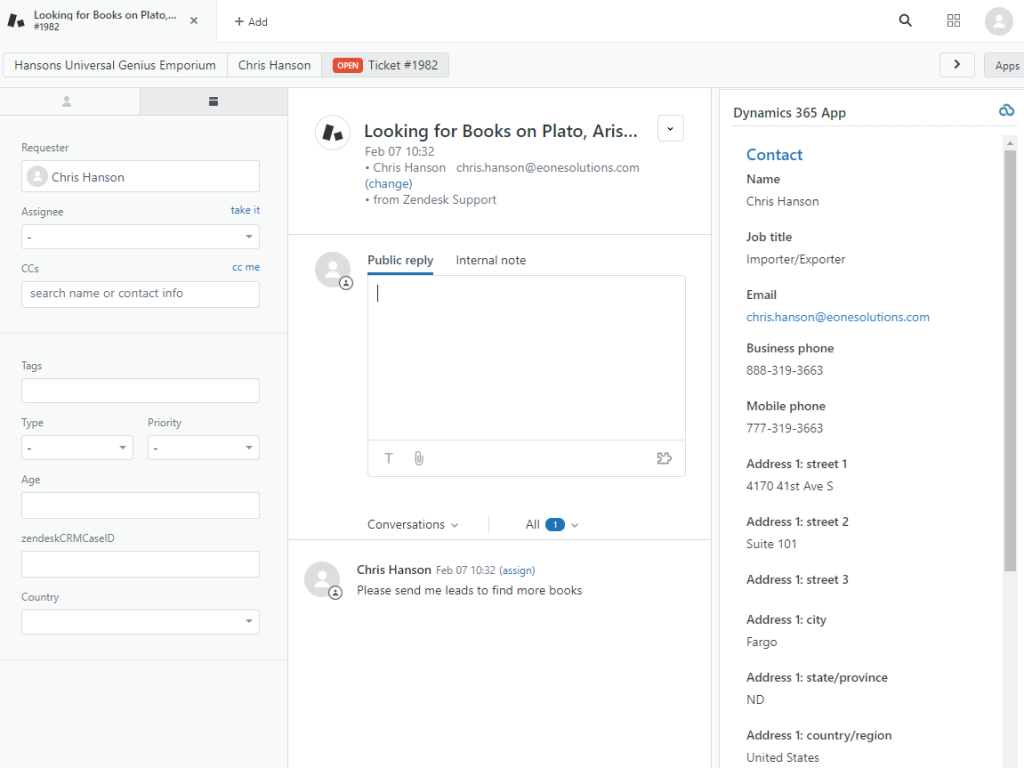Click the 'take it' assignee link
Viewport: 1024px width, 768px height.
click(x=245, y=210)
